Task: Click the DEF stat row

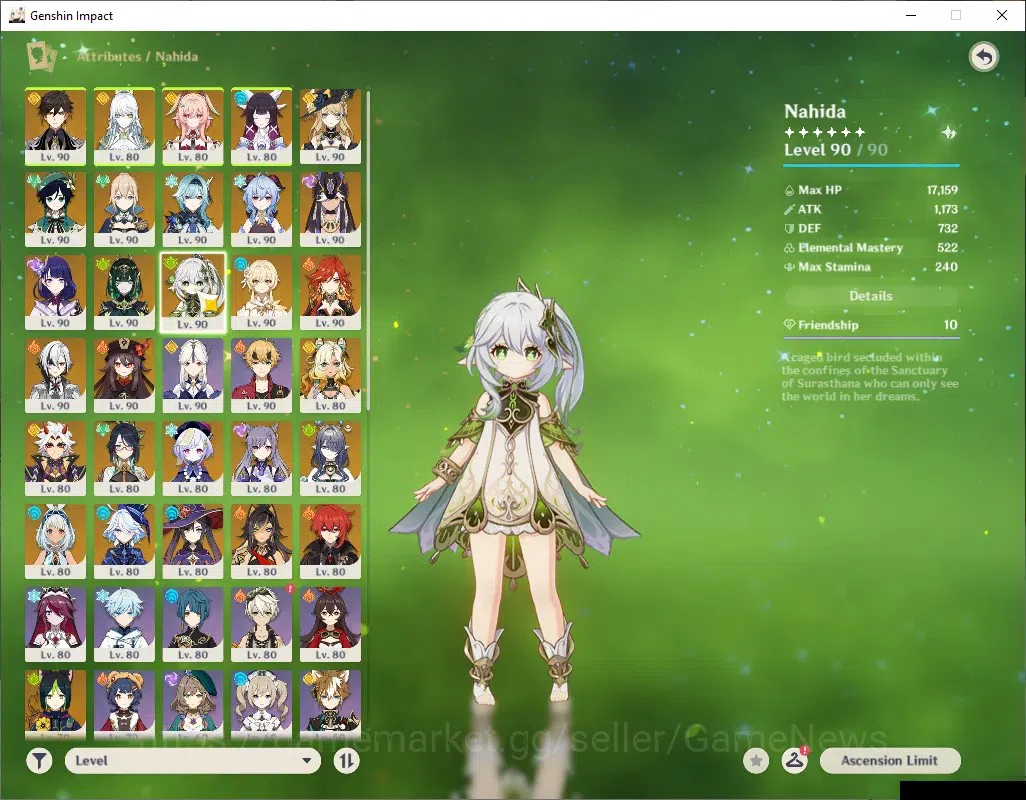Action: click(x=871, y=228)
